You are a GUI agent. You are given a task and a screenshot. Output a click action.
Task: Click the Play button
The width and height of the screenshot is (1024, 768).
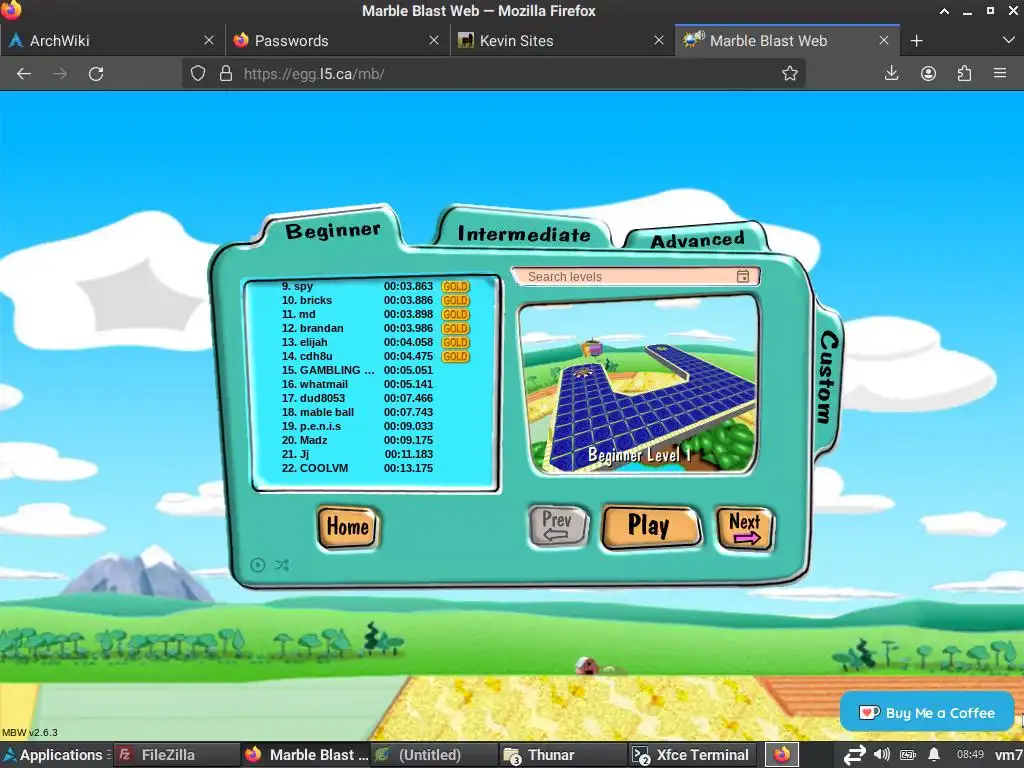point(650,526)
